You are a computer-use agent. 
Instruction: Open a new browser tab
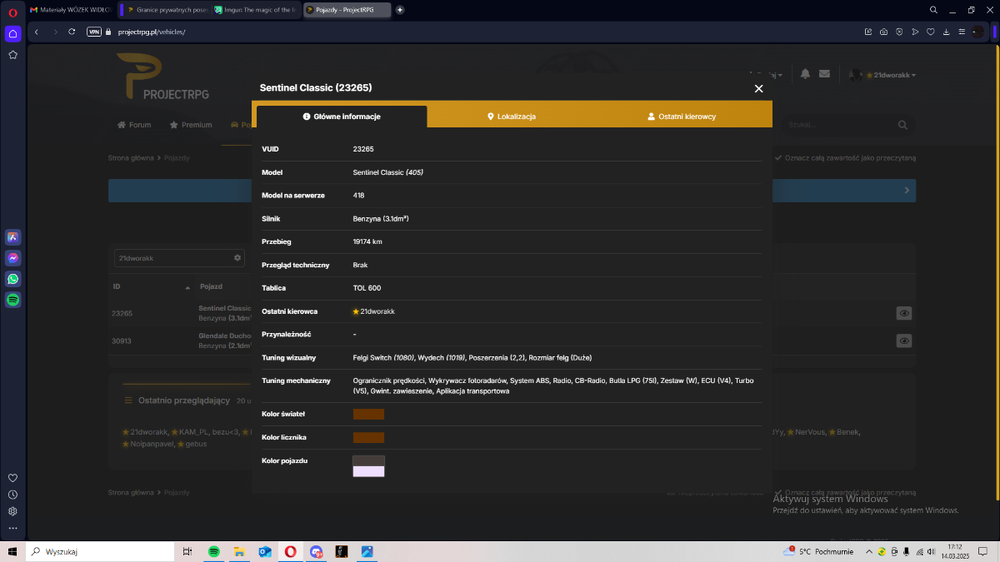tap(400, 10)
